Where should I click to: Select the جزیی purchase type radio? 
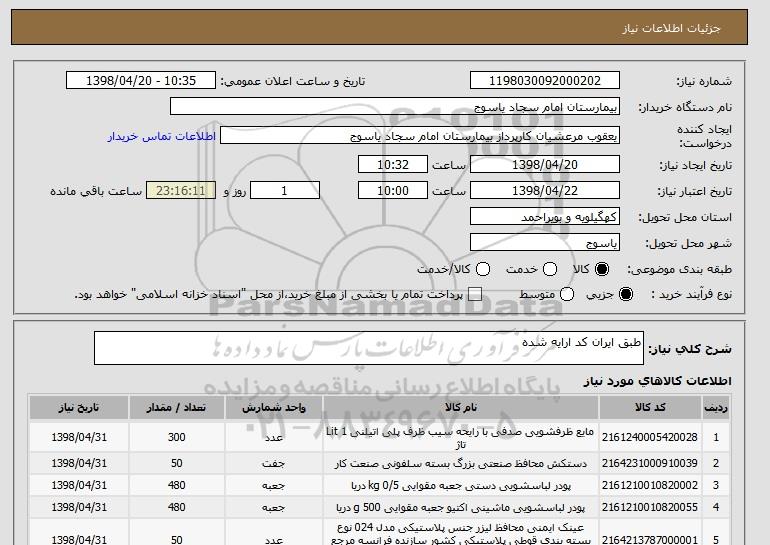[x=626, y=294]
